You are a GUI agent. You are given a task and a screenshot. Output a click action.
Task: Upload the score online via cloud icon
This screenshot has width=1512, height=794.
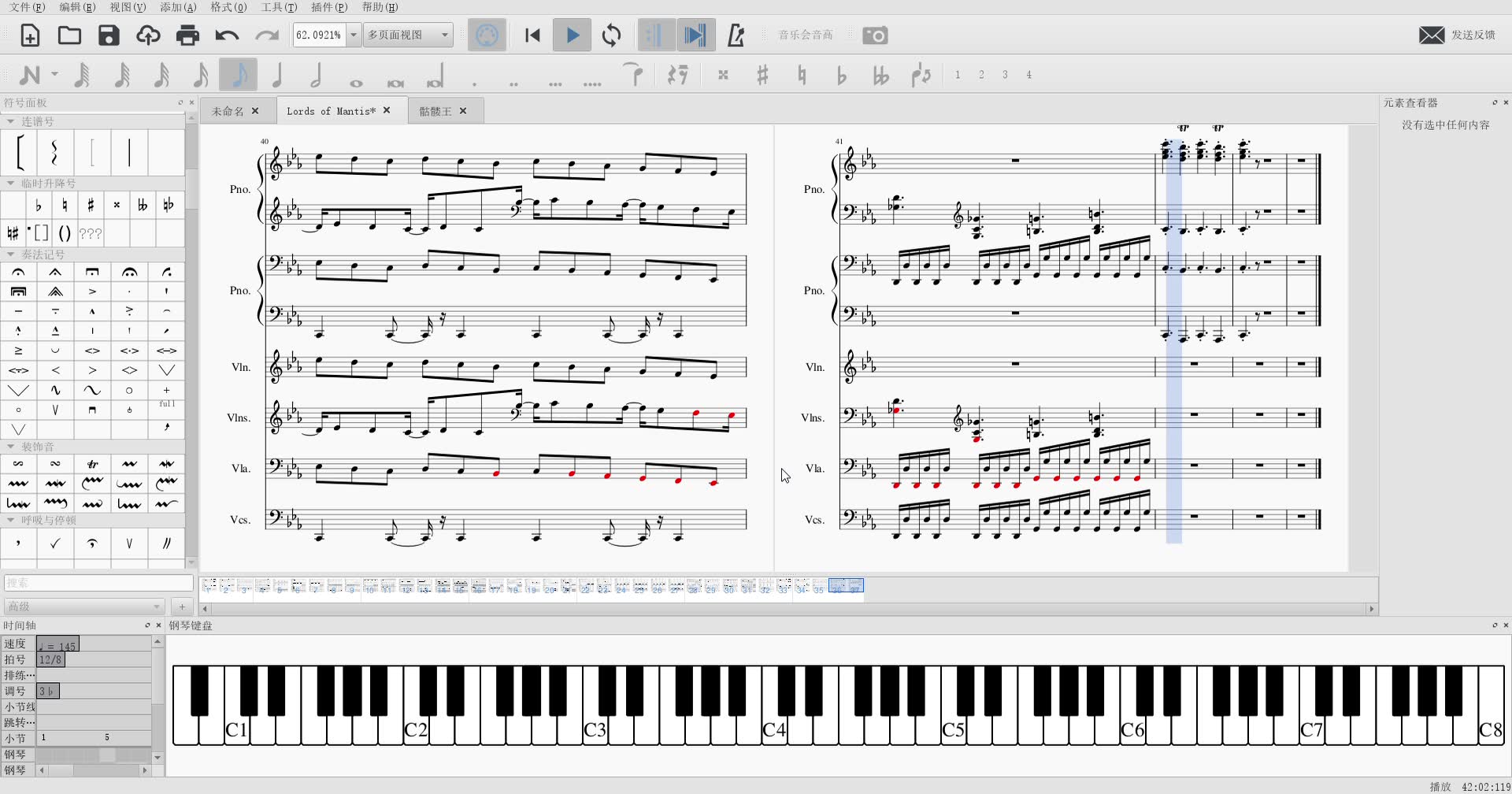click(x=148, y=35)
